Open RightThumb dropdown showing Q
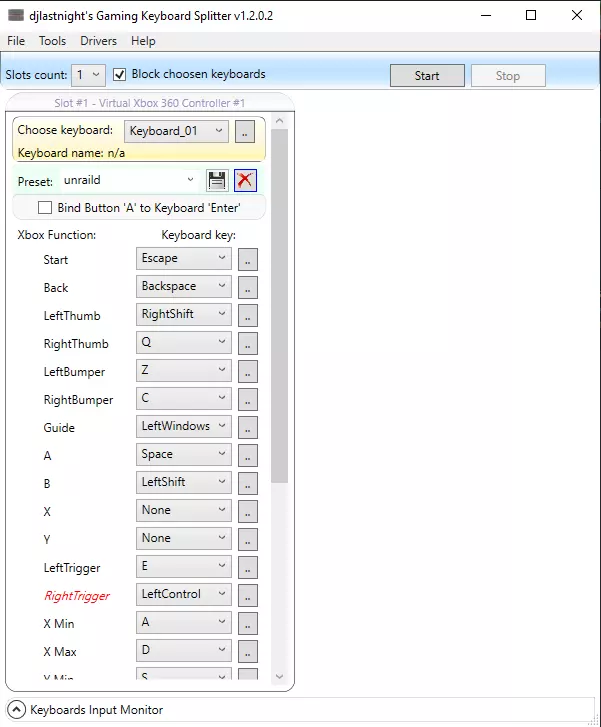Viewport: 601px width, 727px height. pos(184,342)
